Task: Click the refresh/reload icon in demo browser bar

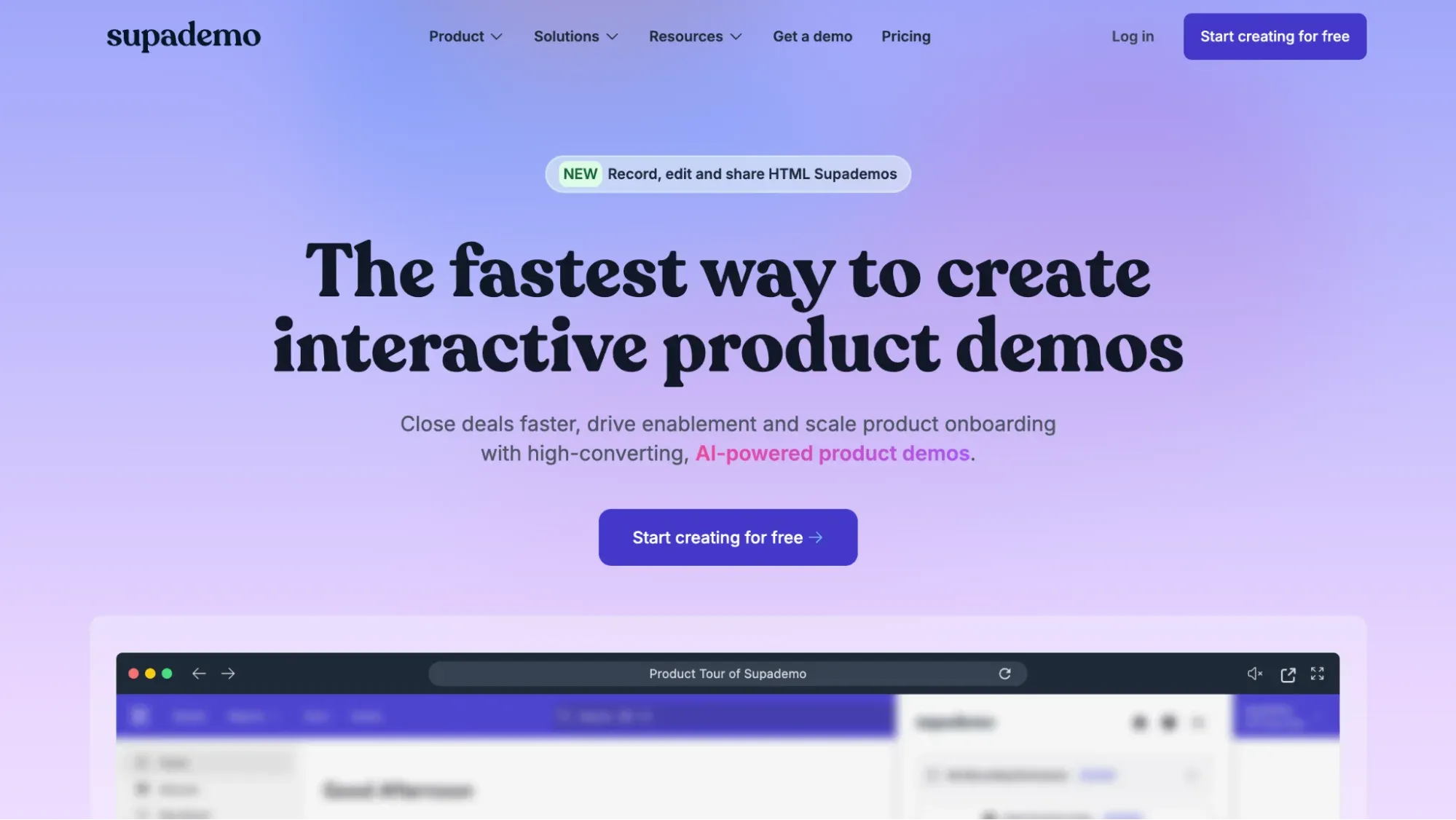Action: (1005, 673)
